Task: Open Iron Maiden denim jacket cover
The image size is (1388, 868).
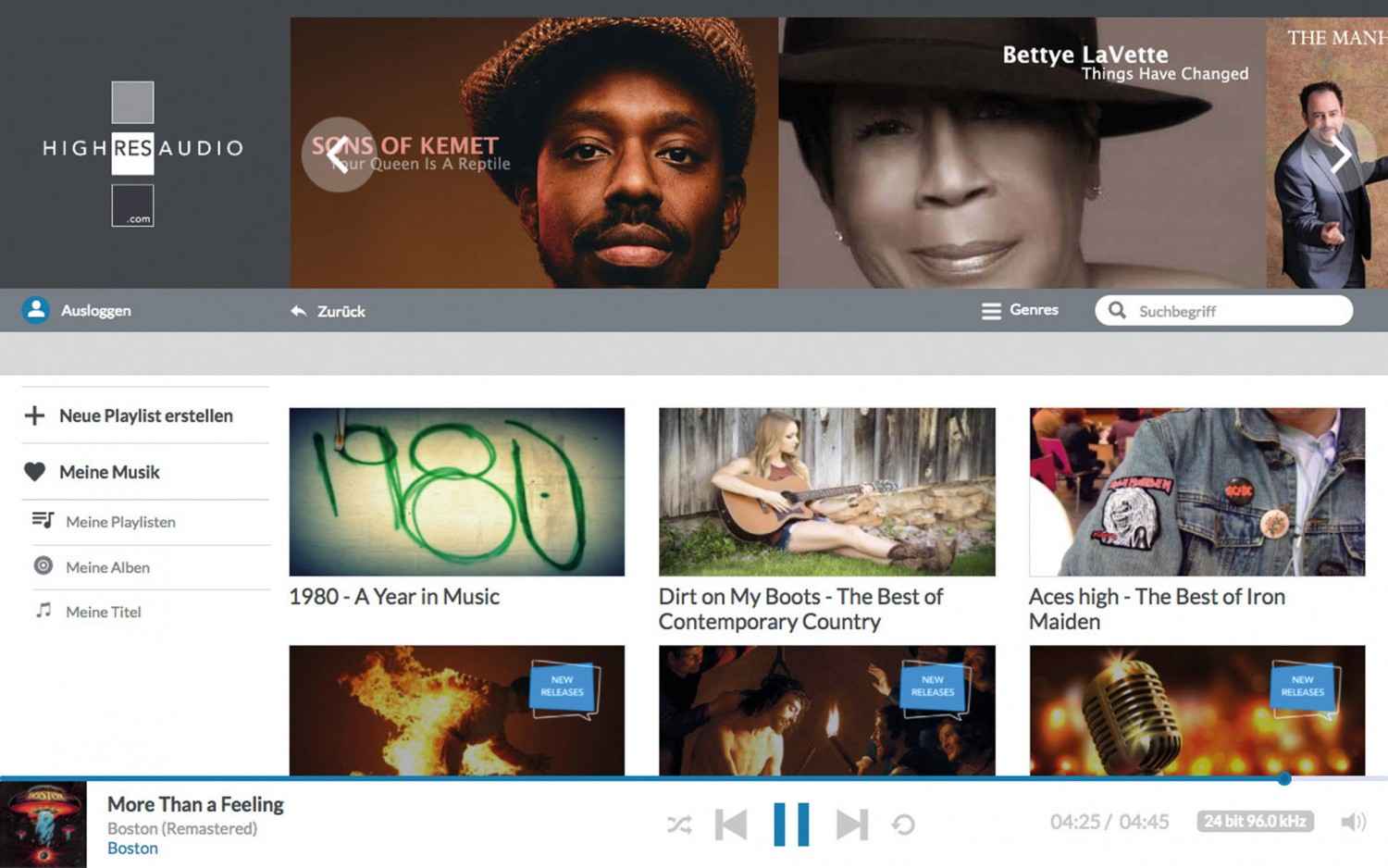Action: tap(1197, 492)
